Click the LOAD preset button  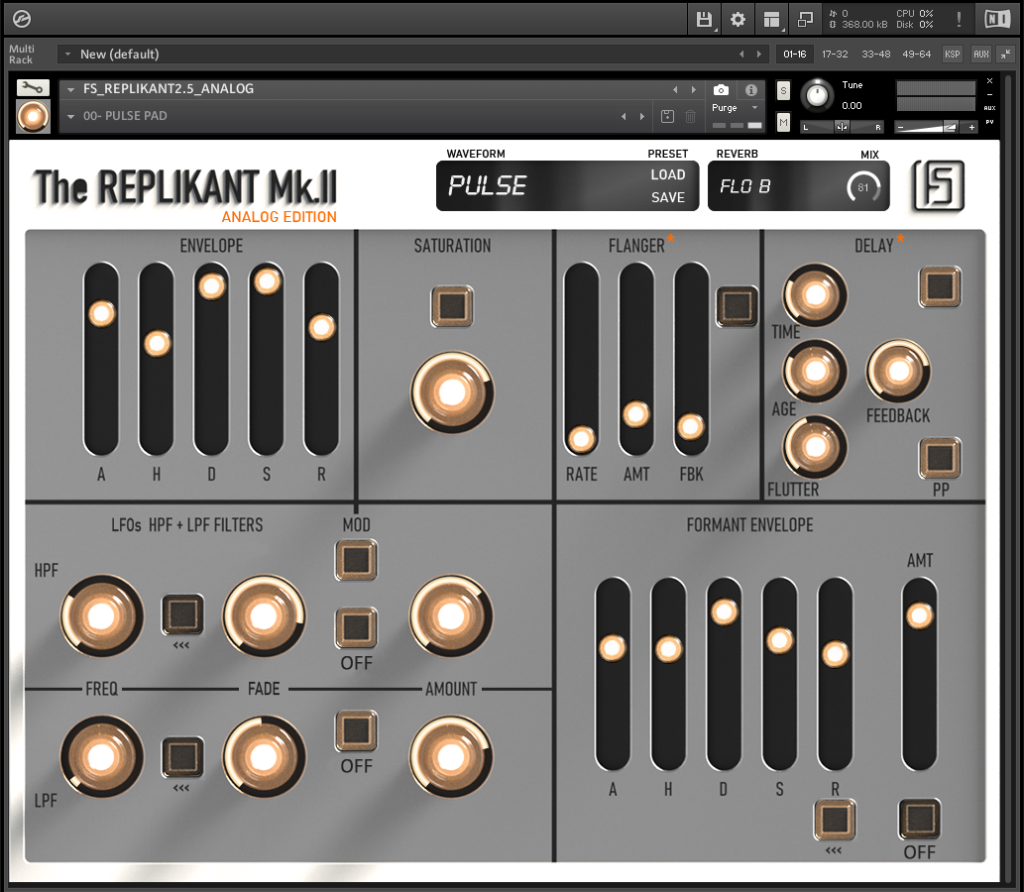(667, 175)
